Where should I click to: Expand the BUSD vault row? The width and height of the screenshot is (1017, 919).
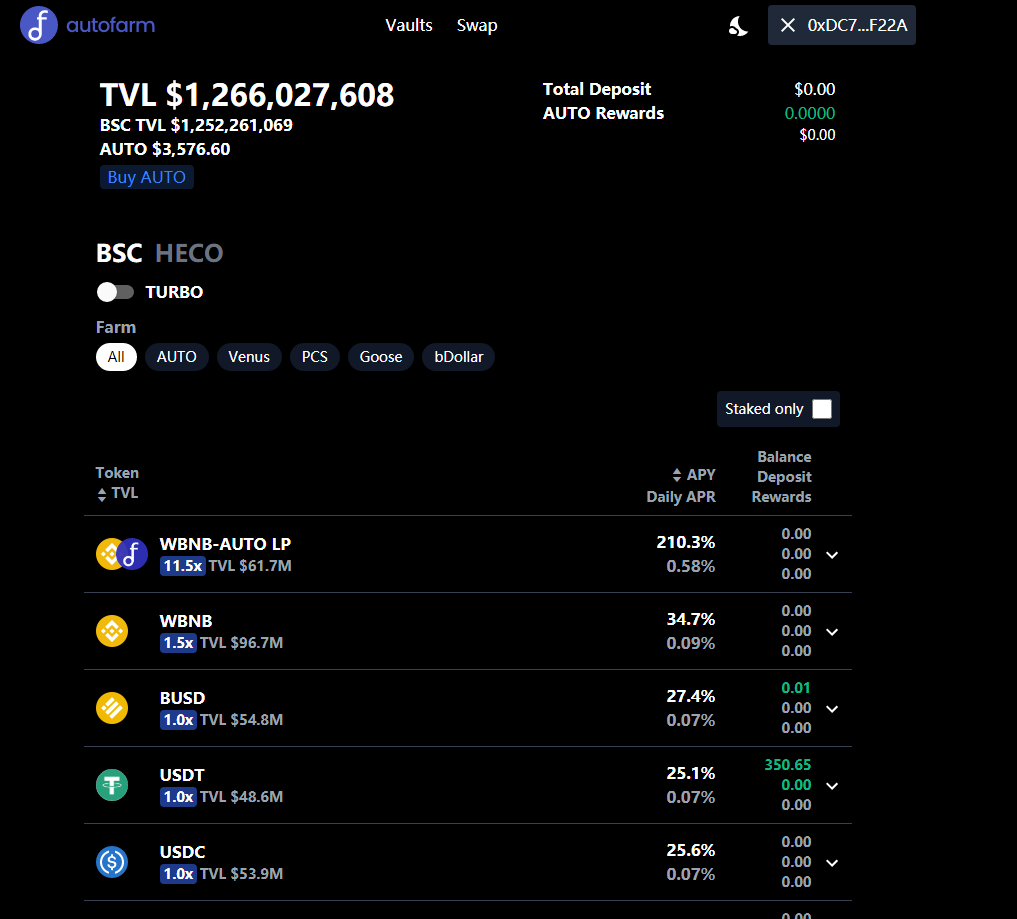point(832,709)
